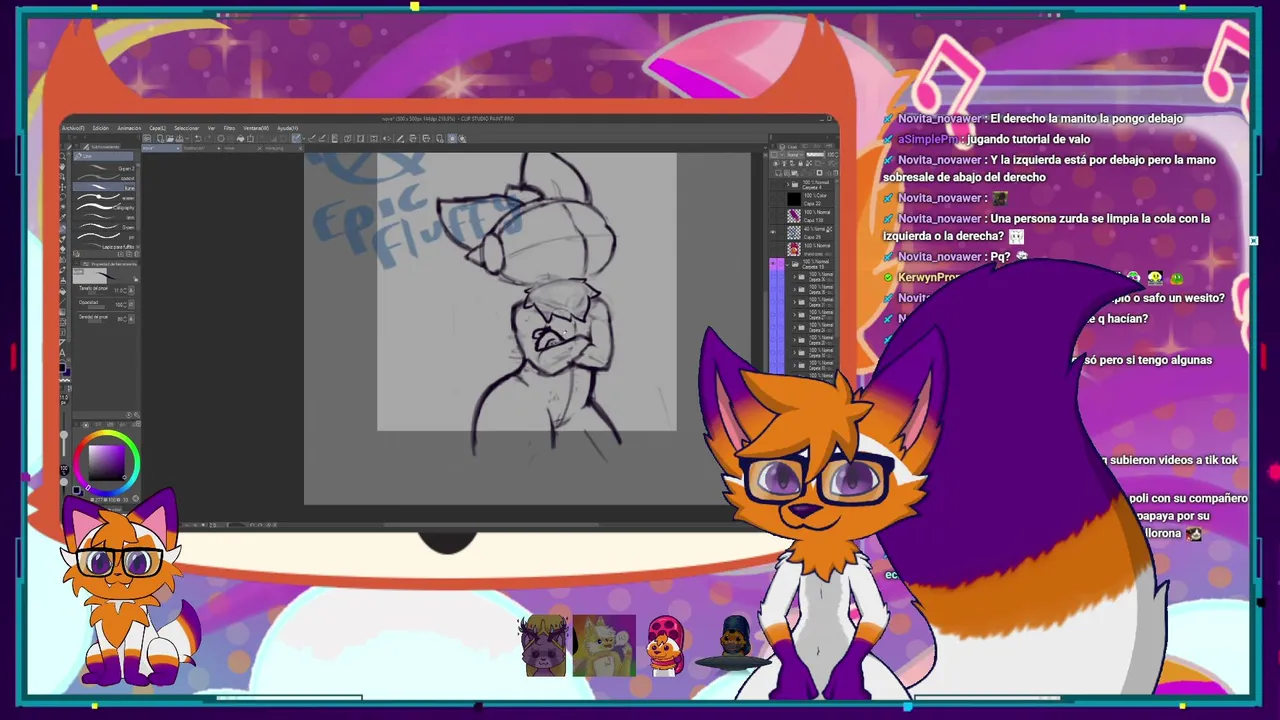This screenshot has width=1280, height=720.
Task: Click the Redo toolbar icon
Action: 208,139
